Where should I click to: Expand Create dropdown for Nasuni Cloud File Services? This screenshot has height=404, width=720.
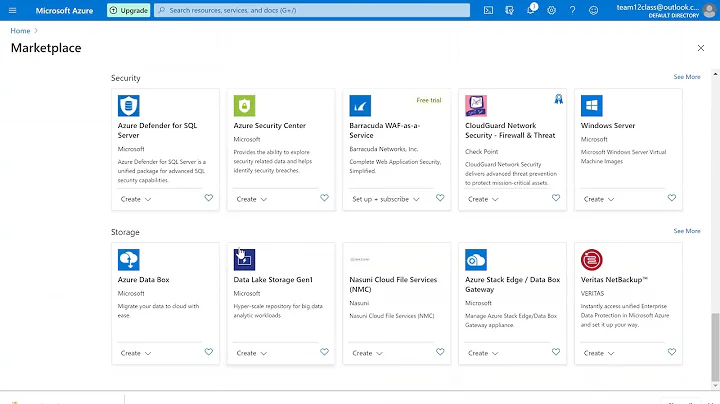coord(367,353)
